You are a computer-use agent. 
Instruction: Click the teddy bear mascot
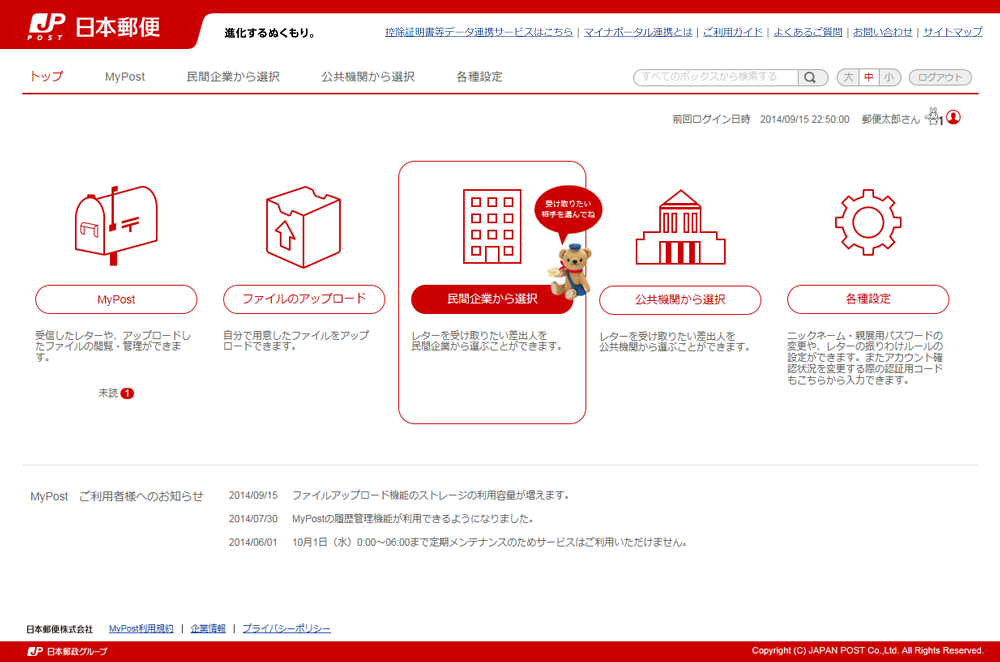coord(570,272)
